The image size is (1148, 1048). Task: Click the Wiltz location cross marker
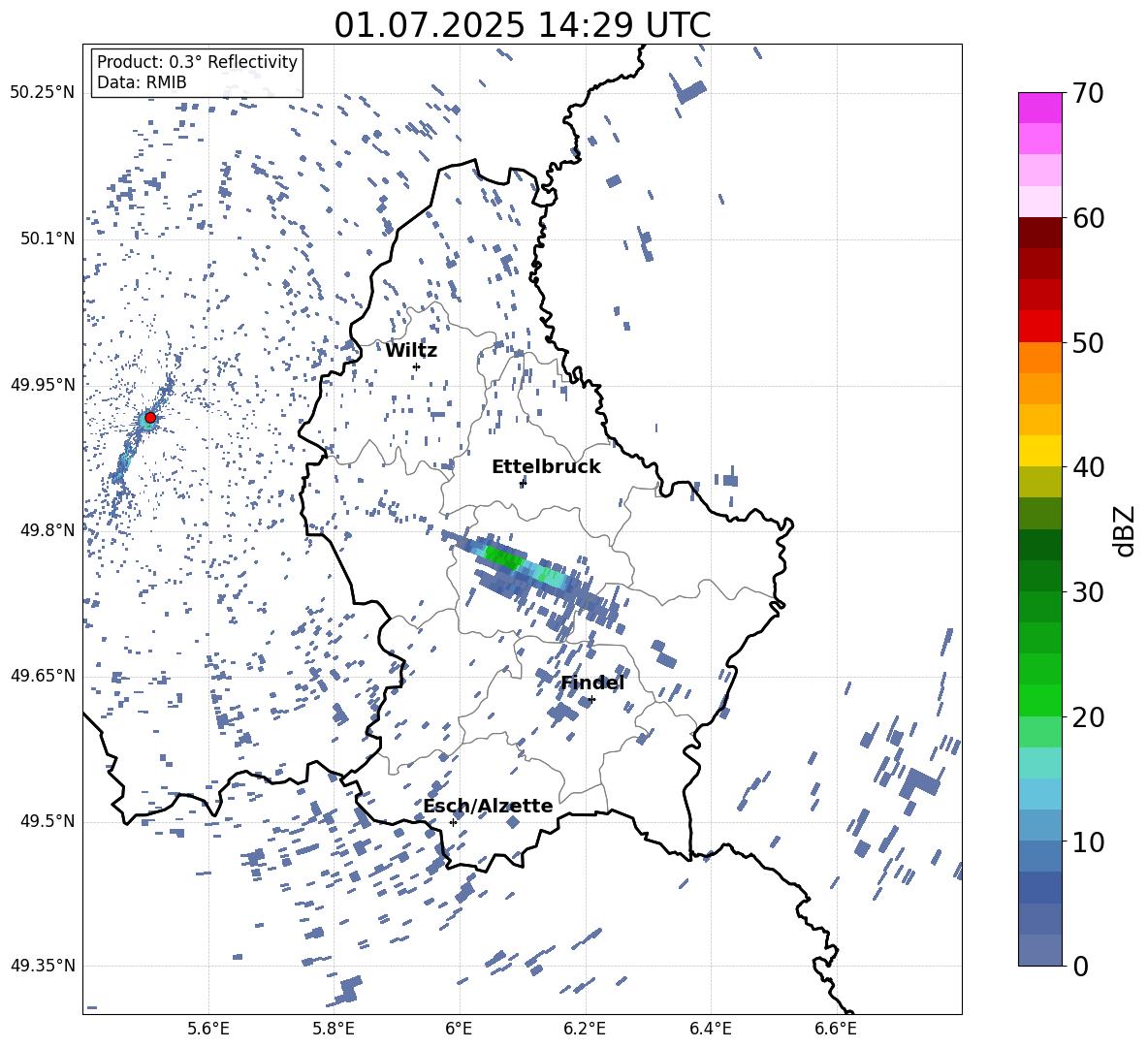(417, 366)
